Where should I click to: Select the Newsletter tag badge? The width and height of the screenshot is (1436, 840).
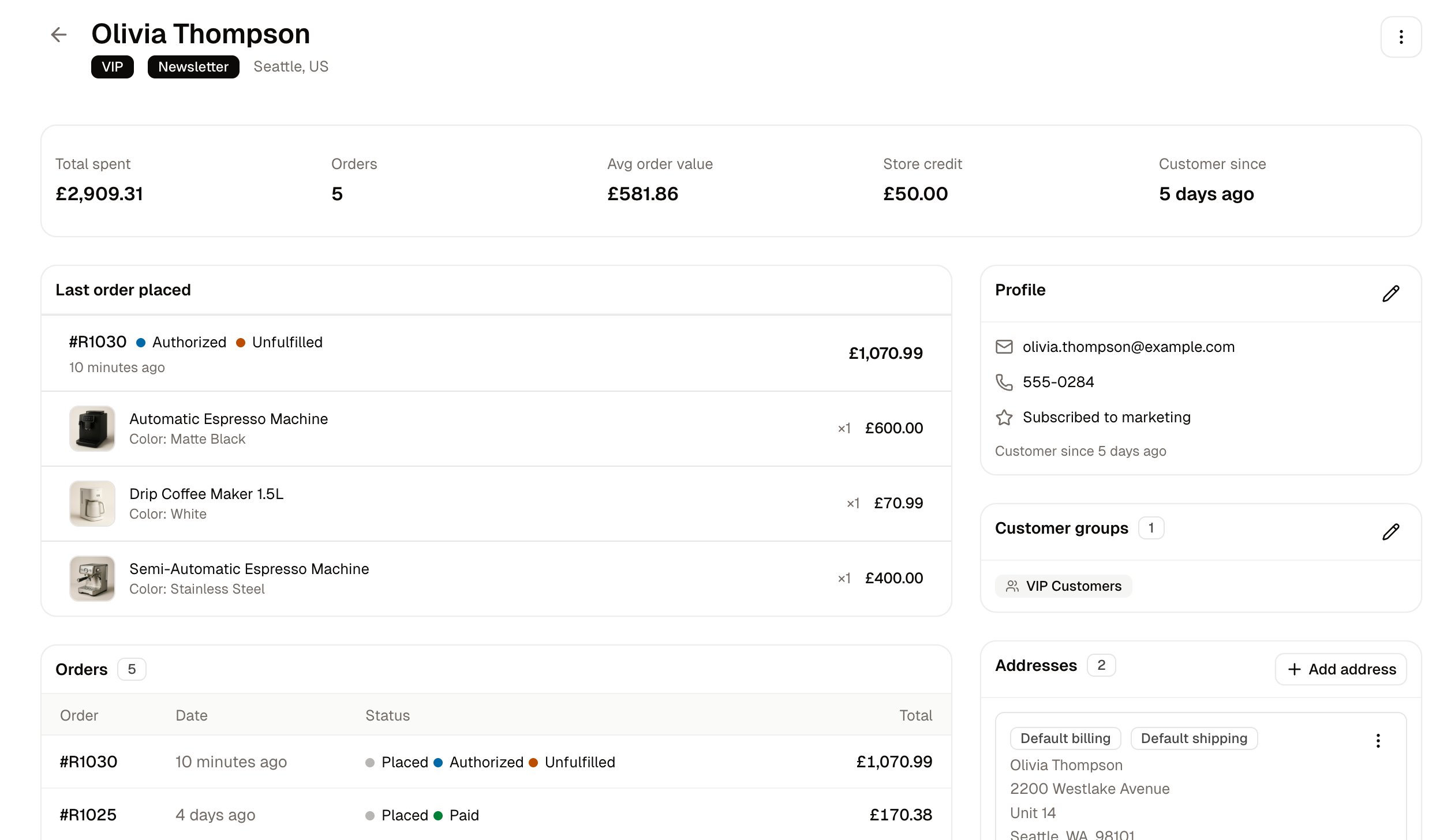[x=193, y=67]
